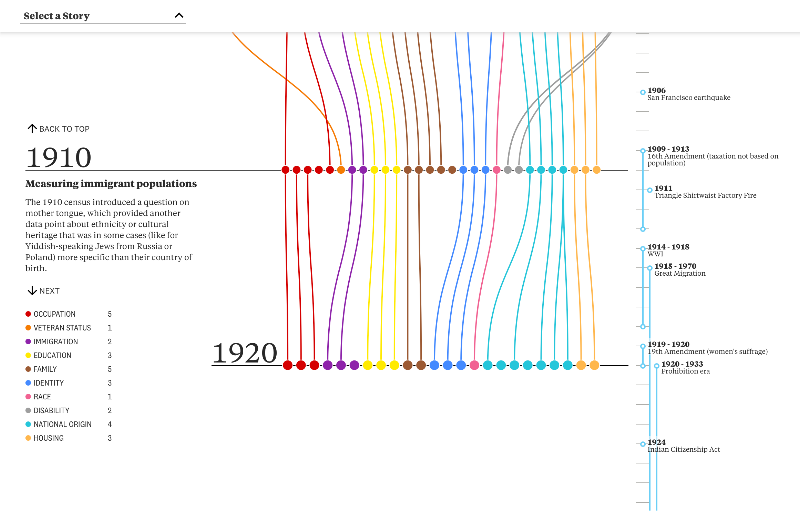
Task: Click the orange Housing legend dot
Action: click(x=28, y=438)
